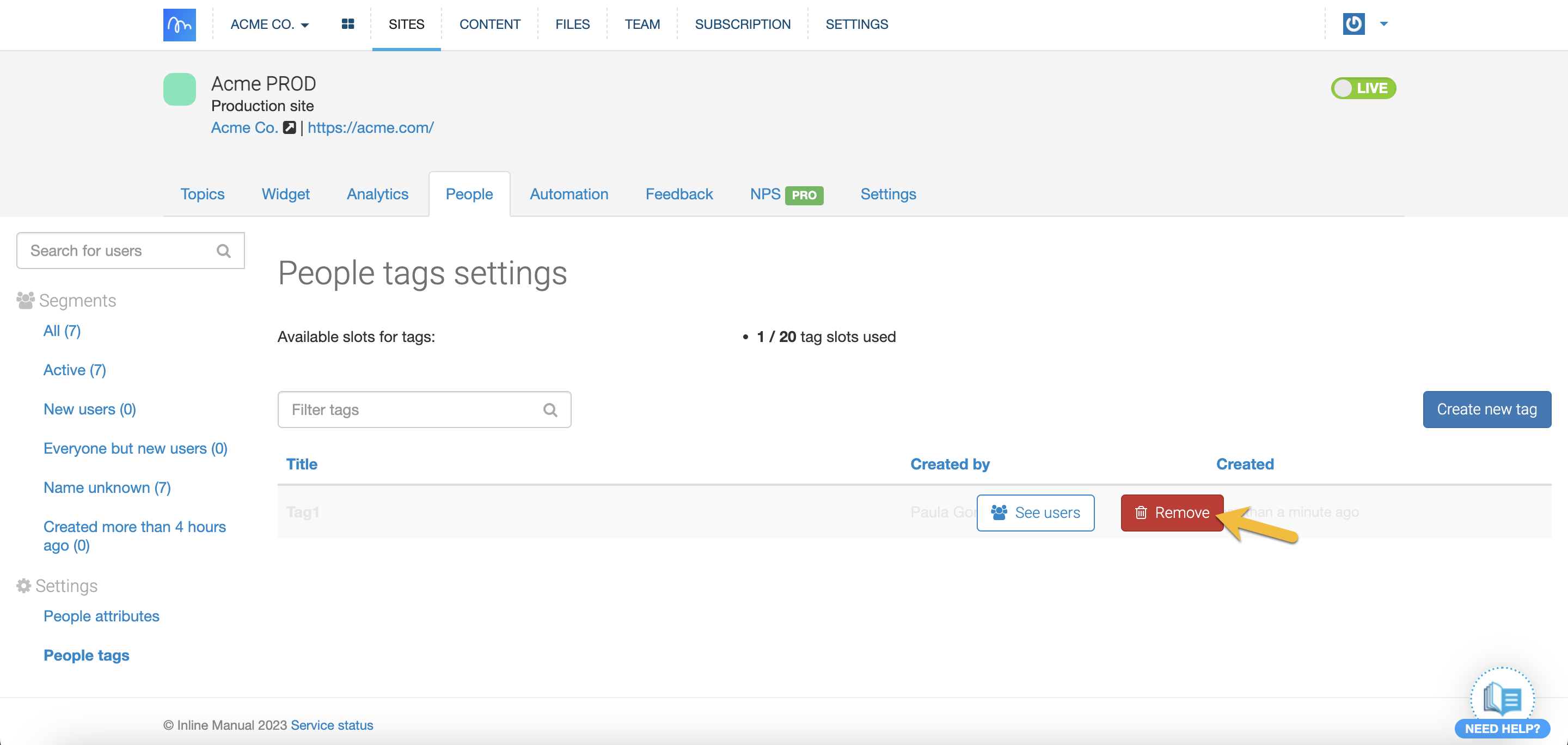Click the Inline Manual logo icon
The image size is (1568, 745).
click(x=179, y=25)
